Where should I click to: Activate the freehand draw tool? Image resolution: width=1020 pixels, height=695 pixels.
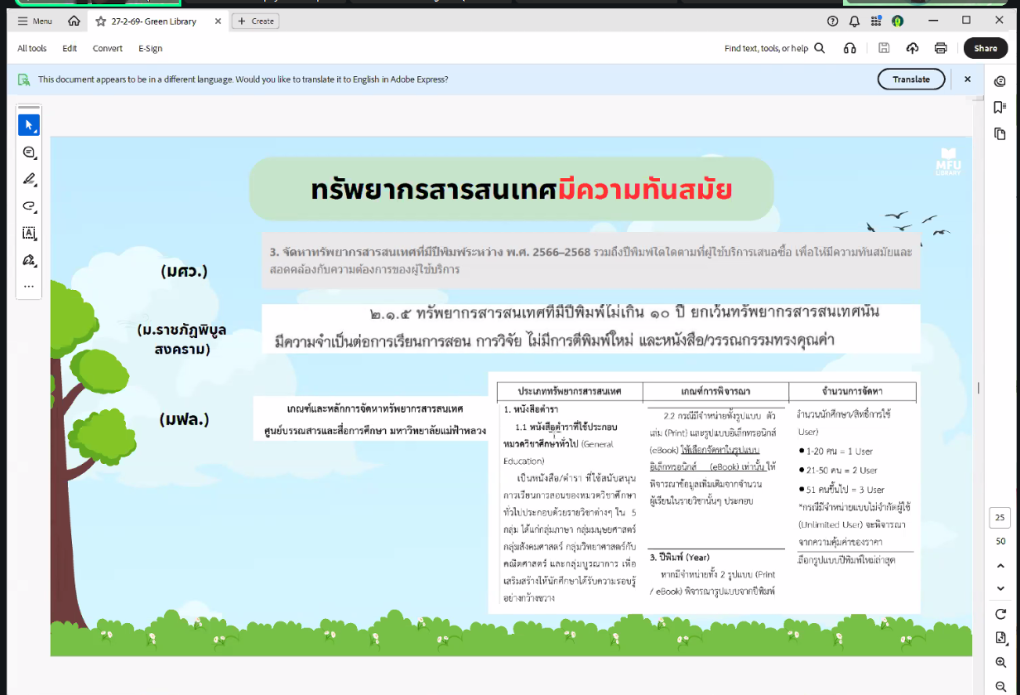click(29, 206)
